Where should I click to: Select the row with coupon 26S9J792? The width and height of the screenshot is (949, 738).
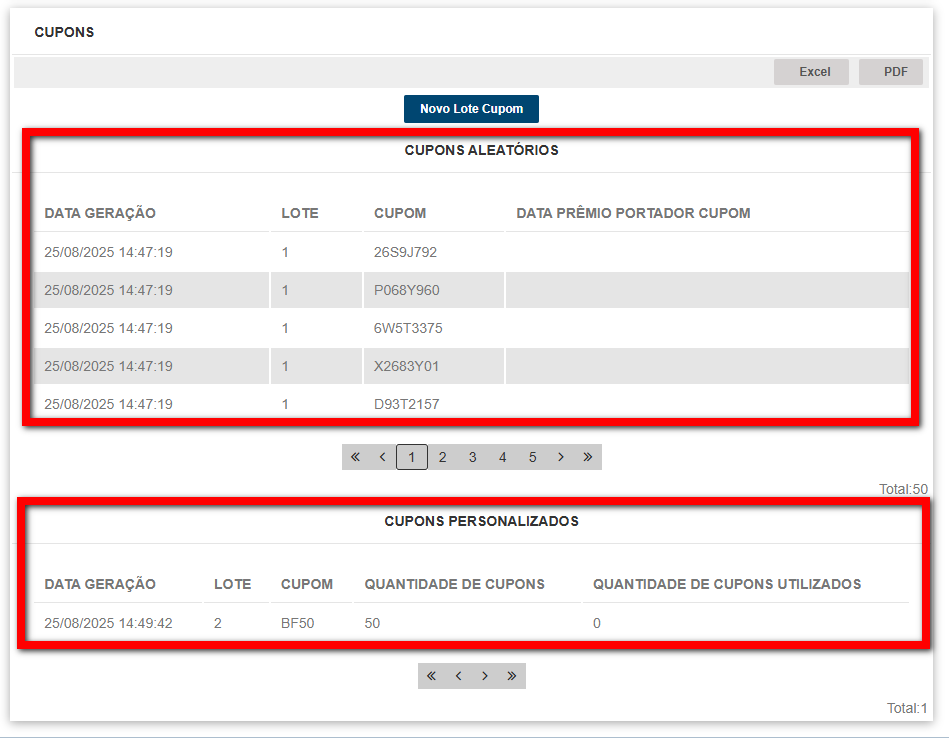(x=405, y=252)
